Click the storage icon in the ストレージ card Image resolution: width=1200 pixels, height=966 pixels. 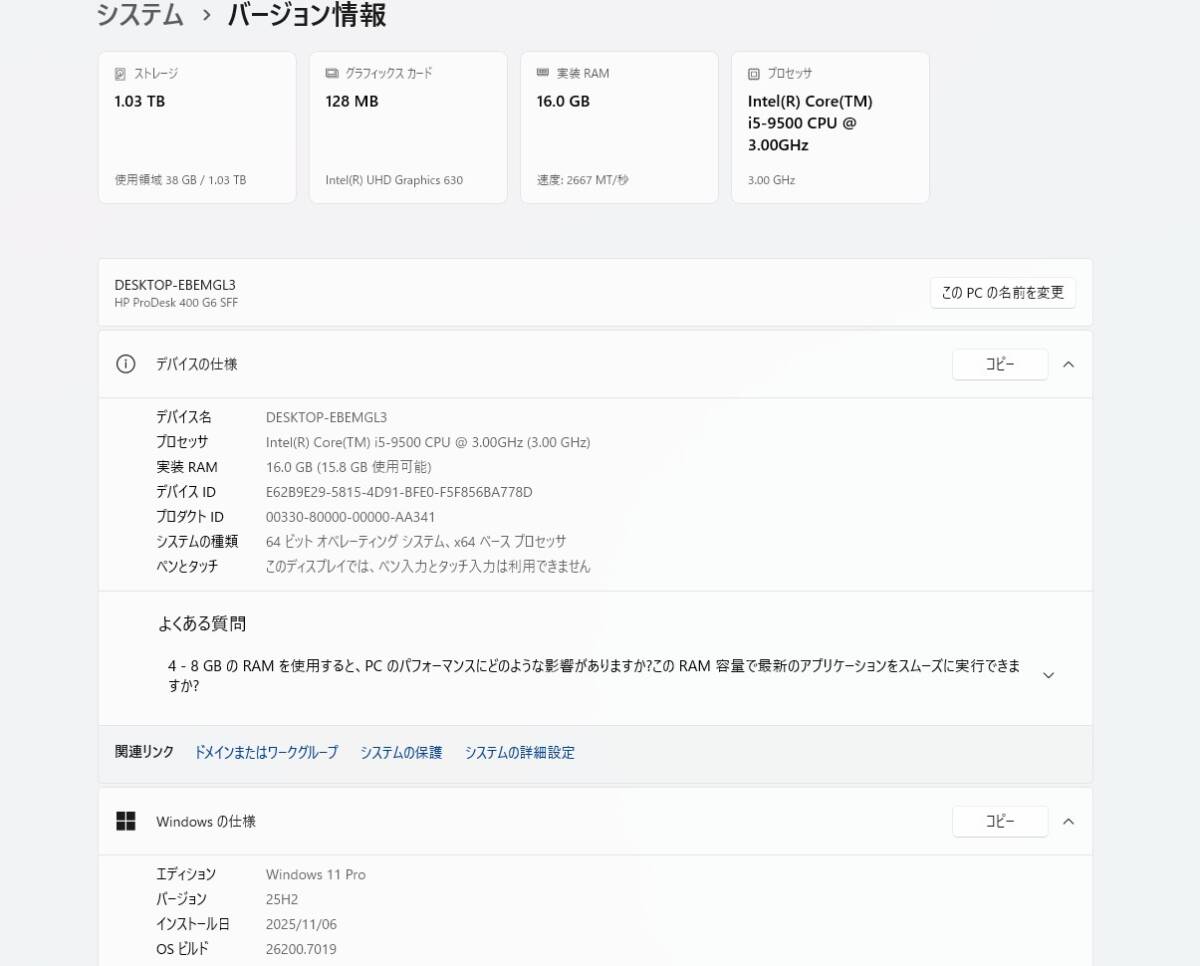[x=120, y=74]
